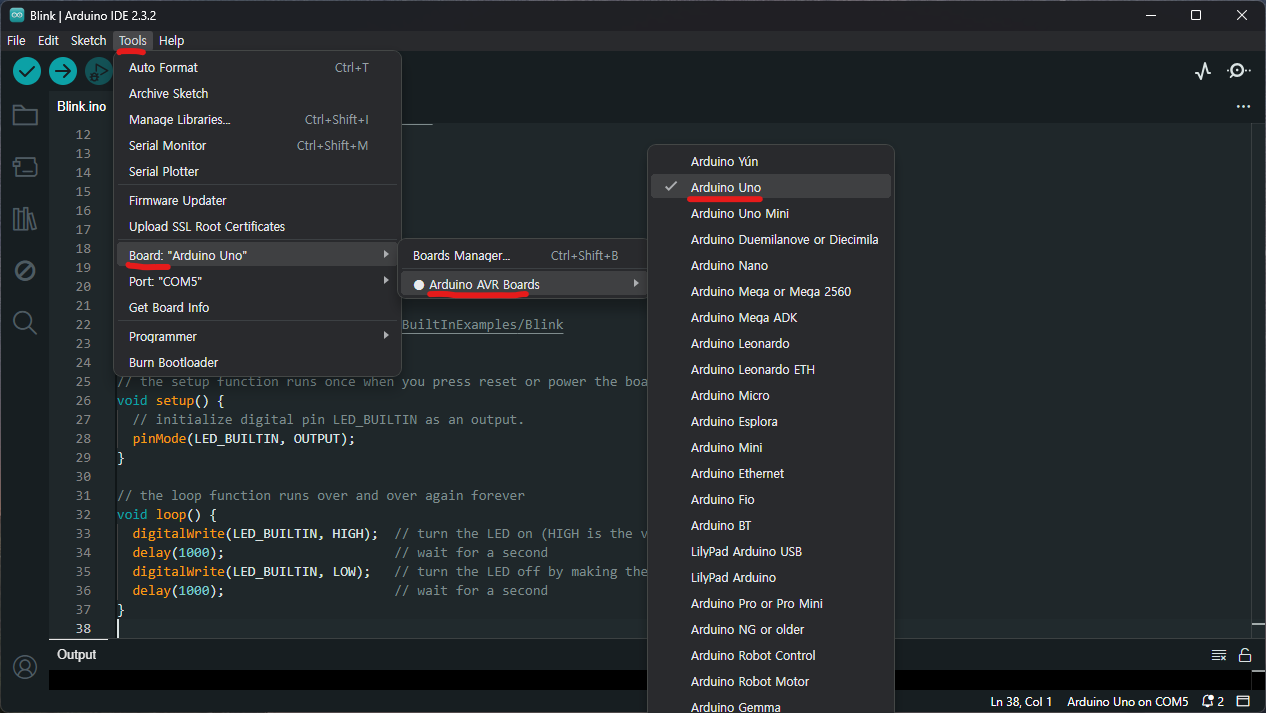Screen dimensions: 1266x713
Task: Choose Archive Sketch
Action: pos(258,93)
